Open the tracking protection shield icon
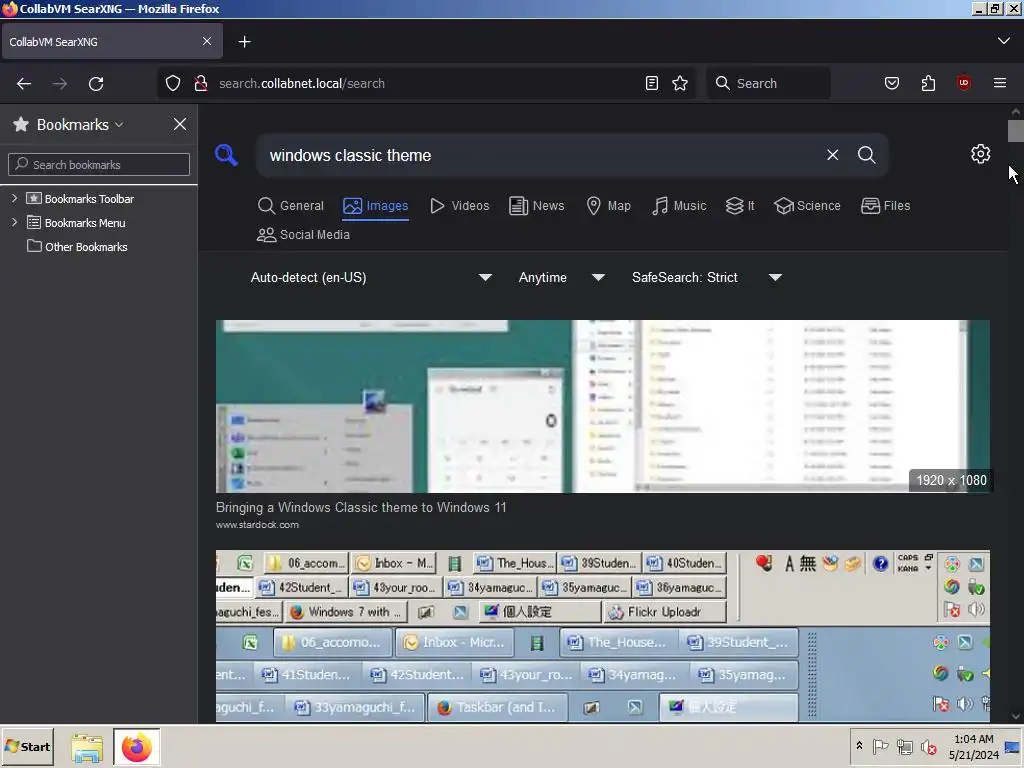1024x768 pixels. click(172, 84)
